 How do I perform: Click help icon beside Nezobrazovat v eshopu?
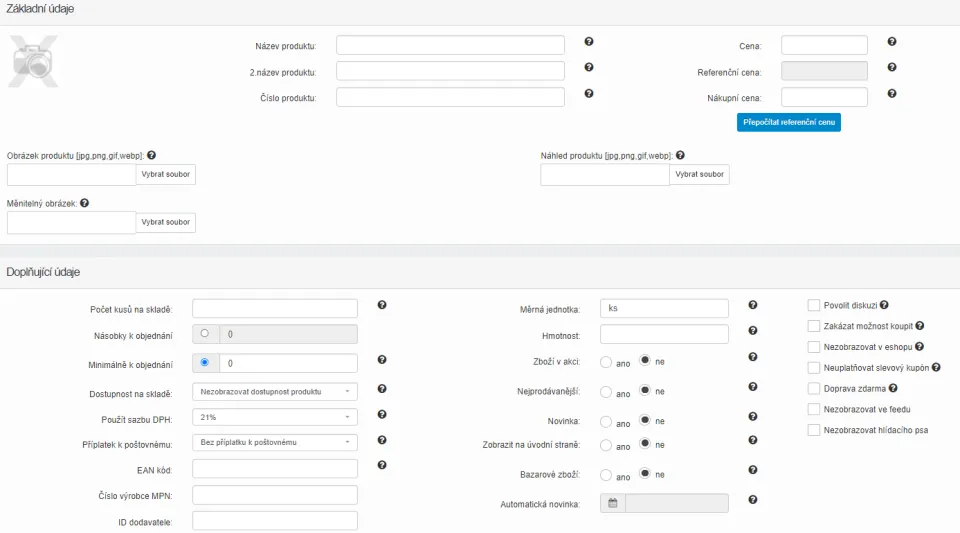(919, 346)
